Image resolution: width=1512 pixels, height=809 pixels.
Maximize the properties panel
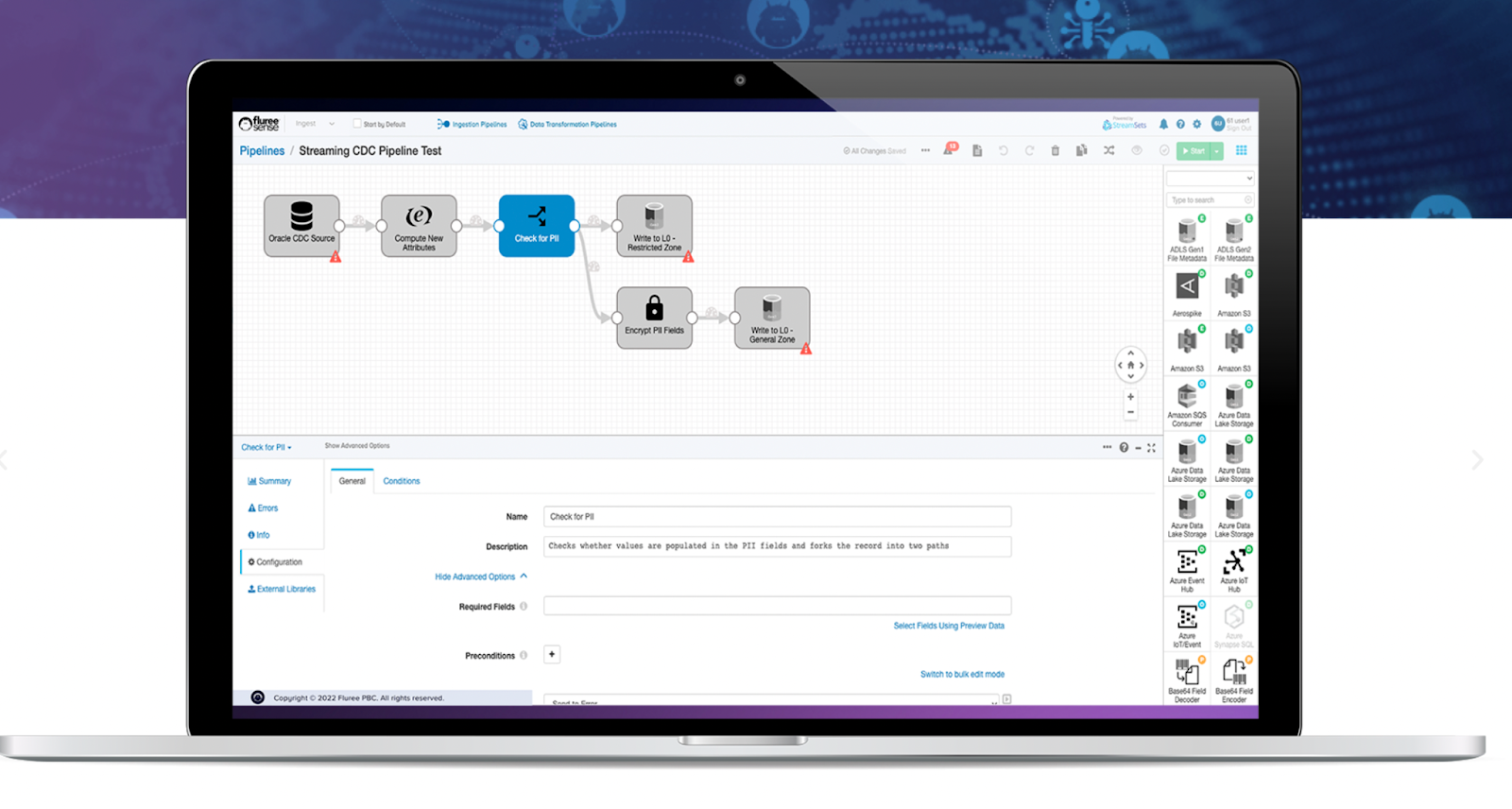(x=1151, y=448)
